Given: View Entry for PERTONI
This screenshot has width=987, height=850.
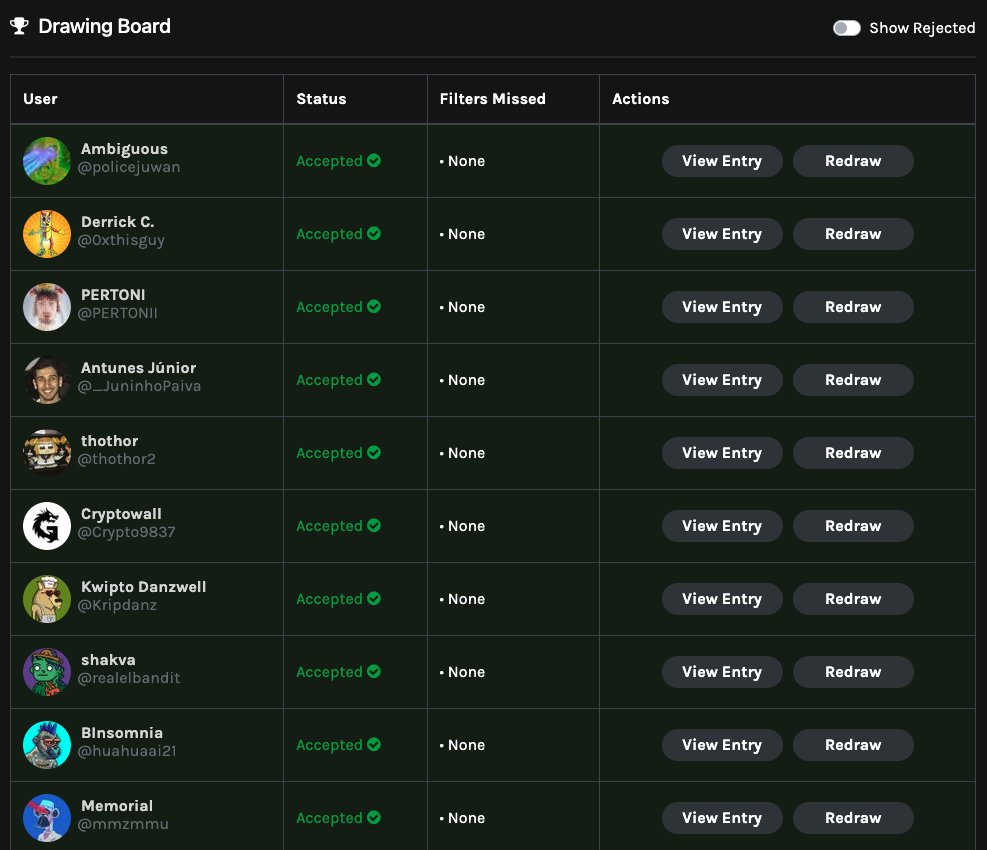Looking at the screenshot, I should point(722,307).
